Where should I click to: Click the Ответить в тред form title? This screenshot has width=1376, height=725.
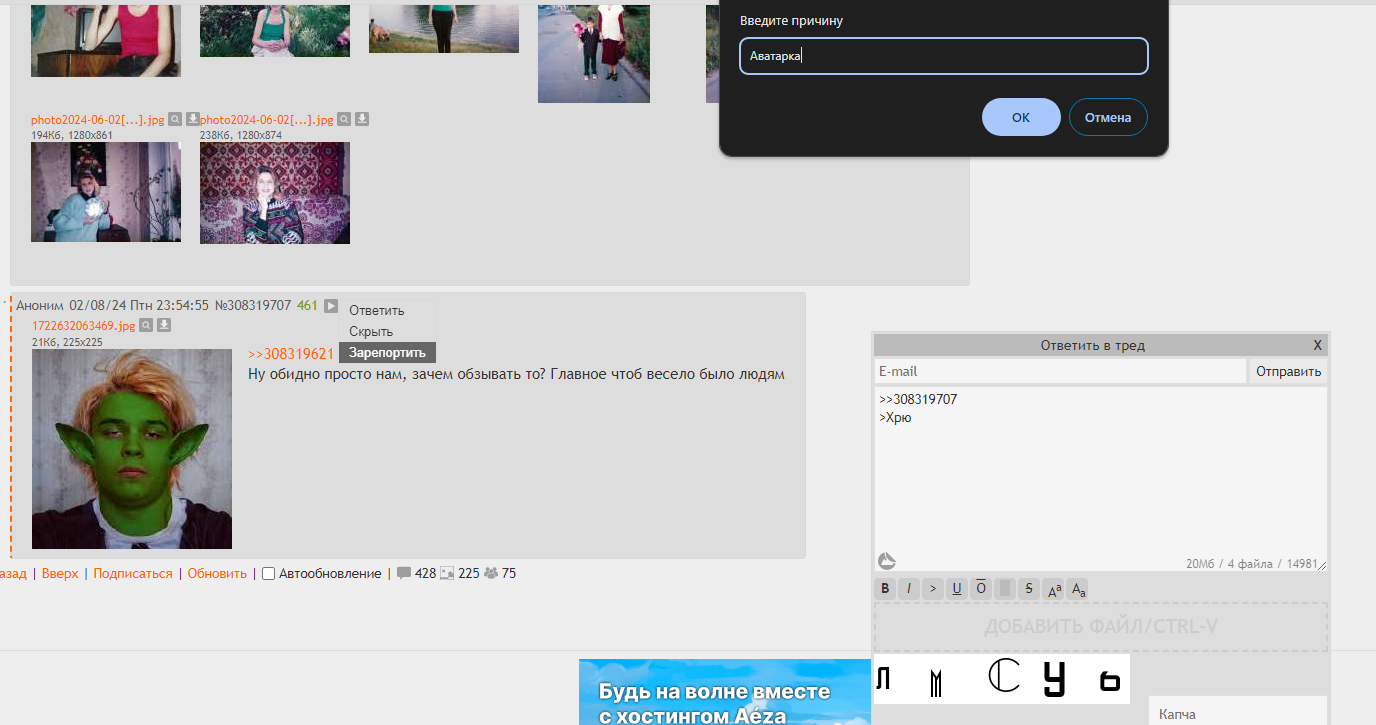coord(1093,345)
